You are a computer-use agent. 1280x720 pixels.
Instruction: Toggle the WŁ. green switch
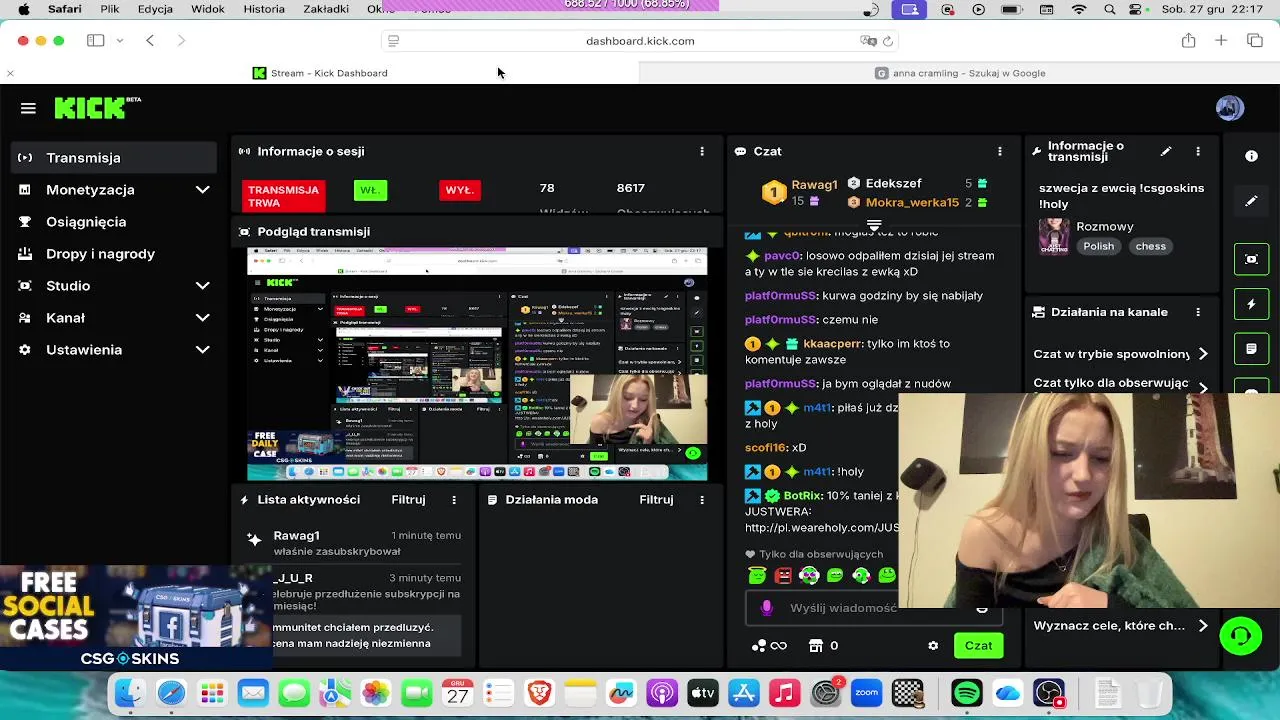point(370,190)
